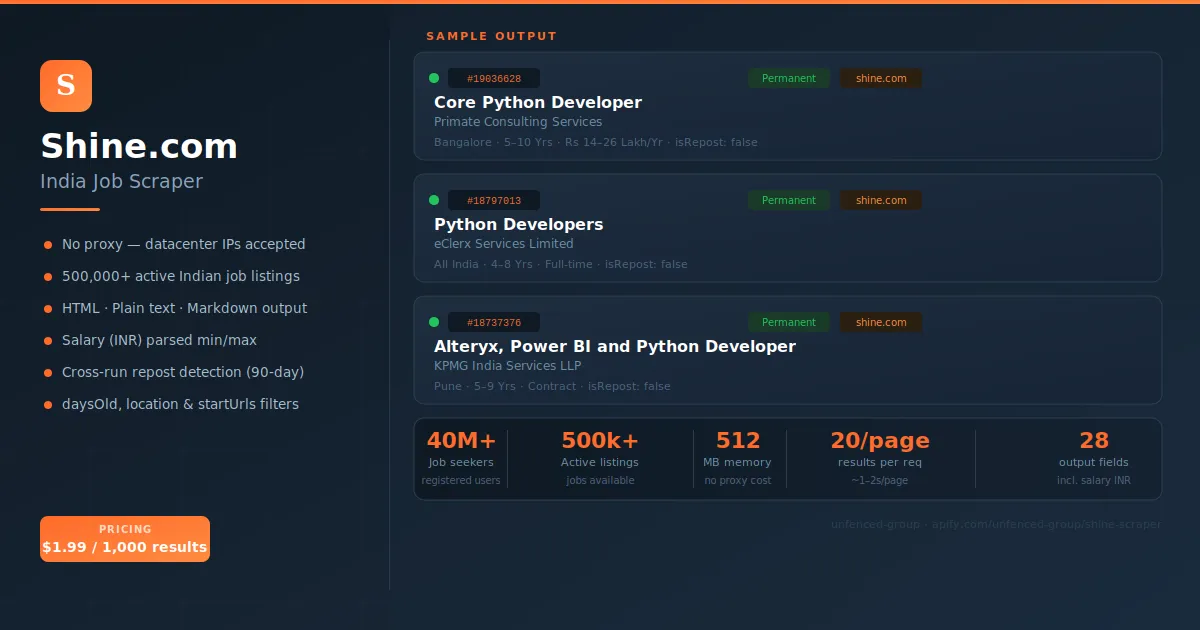The image size is (1200, 630).
Task: Click shine.com tag on the Alteryx card
Action: coord(881,322)
